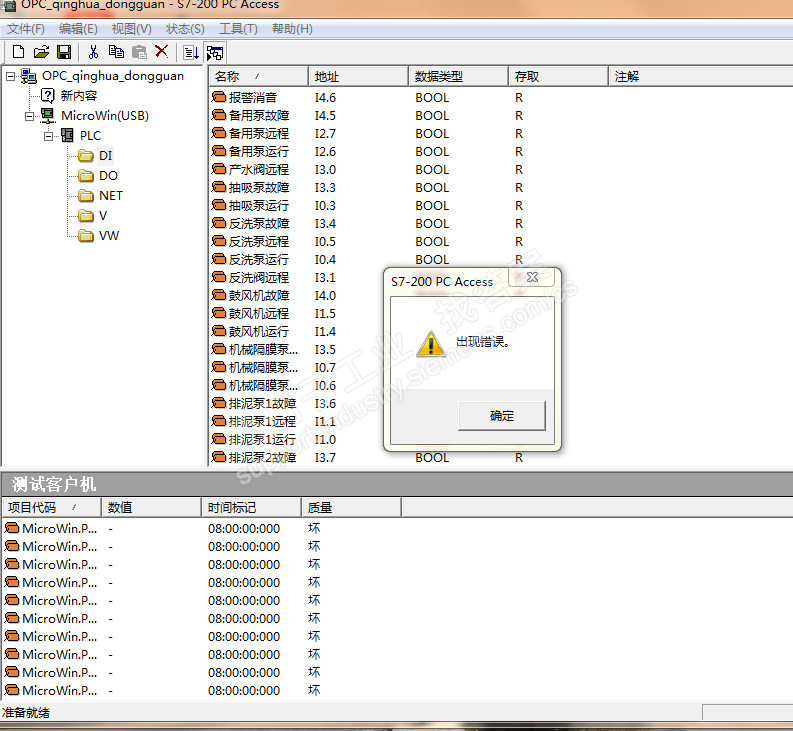The height and width of the screenshot is (731, 793).
Task: Click the test client status toolbar icon
Action: pyautogui.click(x=215, y=53)
